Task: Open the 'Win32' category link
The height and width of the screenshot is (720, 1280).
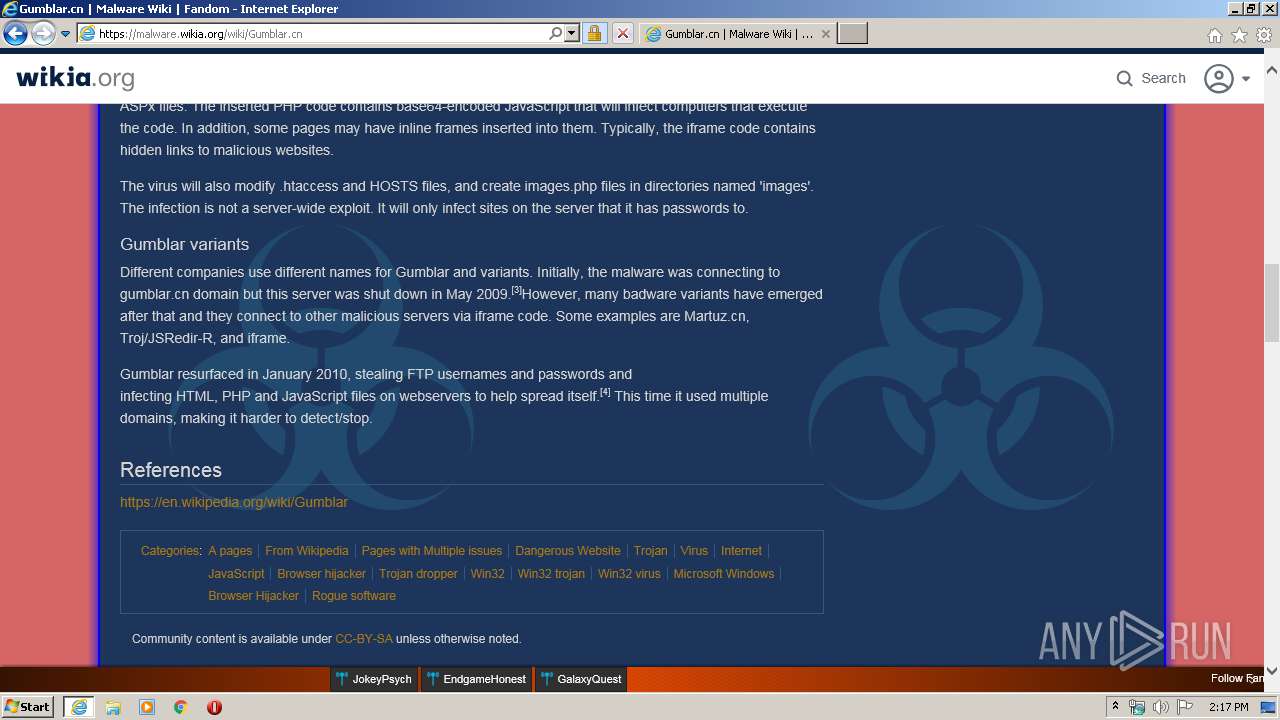Action: 488,574
